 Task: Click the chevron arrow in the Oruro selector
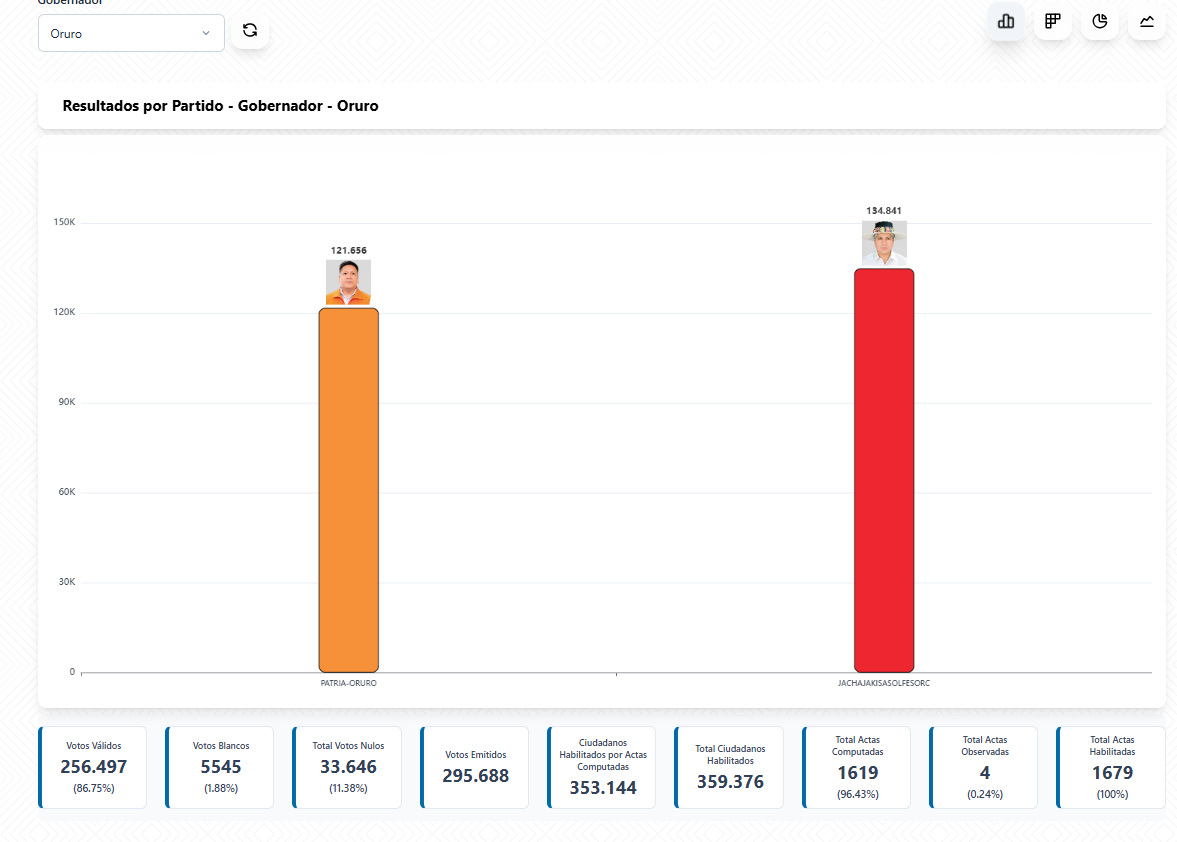[206, 33]
